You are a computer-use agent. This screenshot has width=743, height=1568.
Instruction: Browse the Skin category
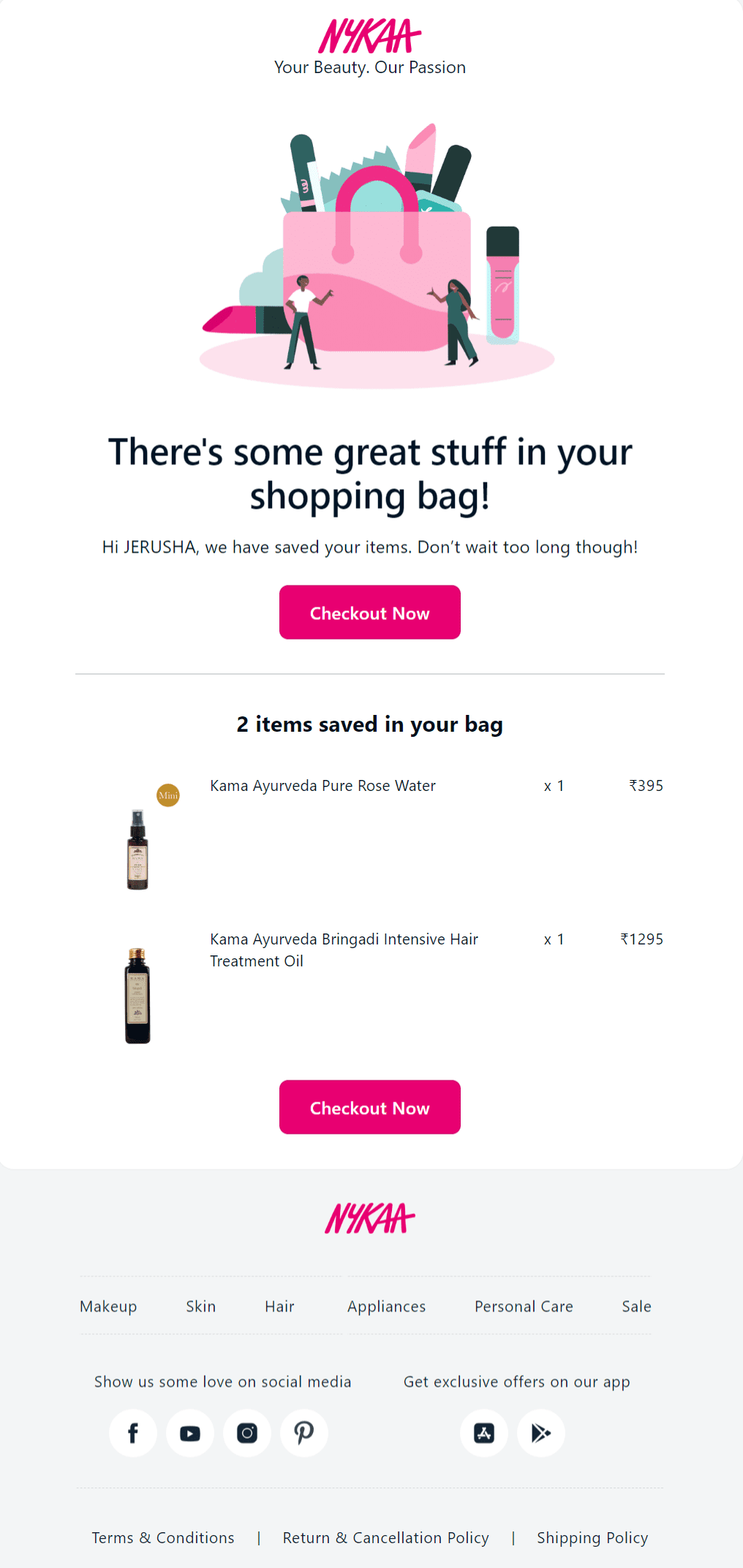[201, 1306]
